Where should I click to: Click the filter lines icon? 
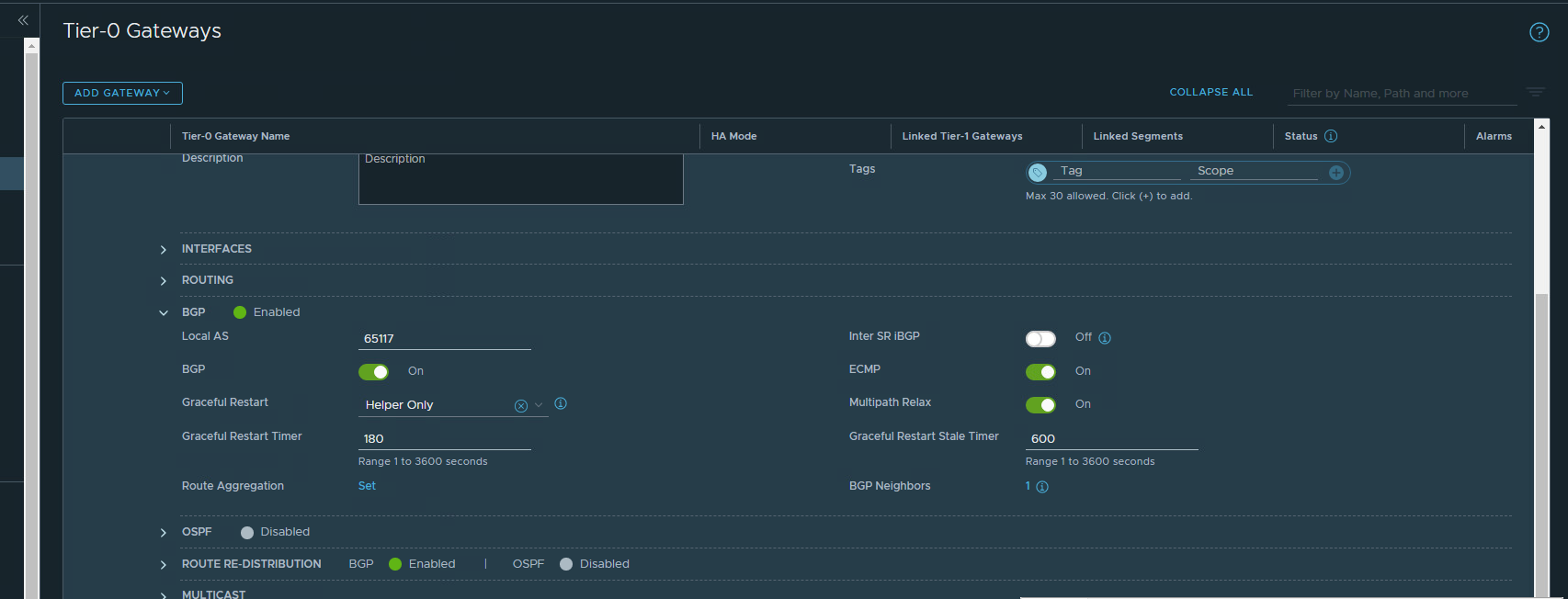point(1536,92)
